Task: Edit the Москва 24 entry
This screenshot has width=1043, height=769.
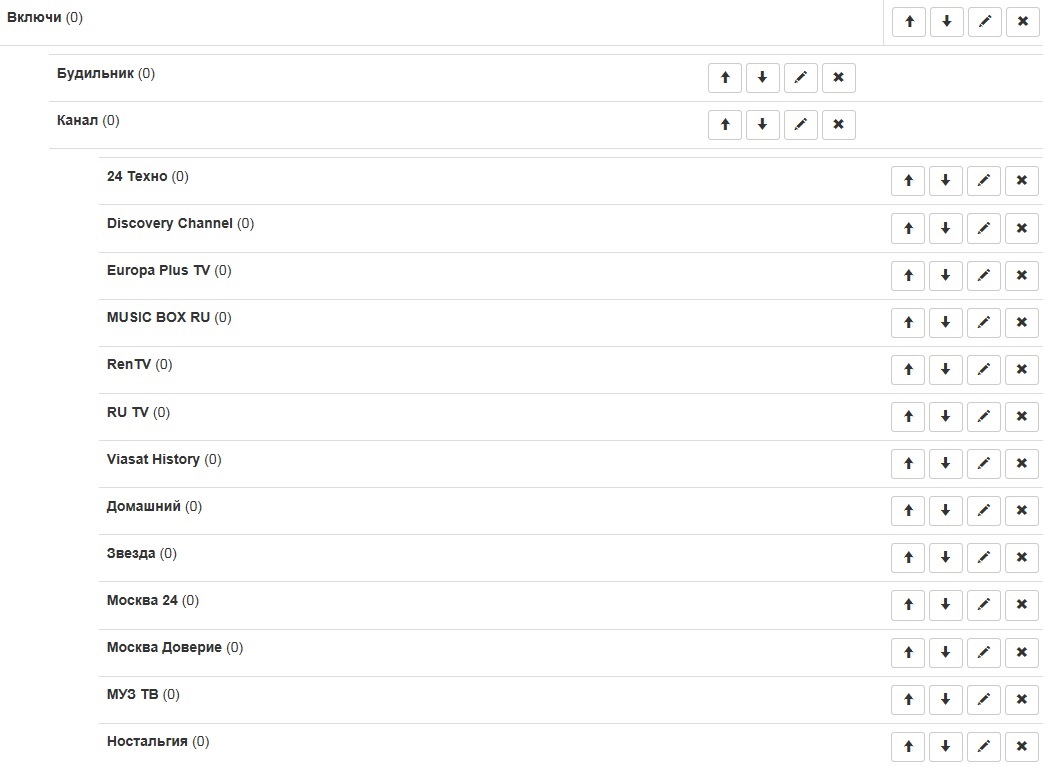Action: [x=984, y=605]
